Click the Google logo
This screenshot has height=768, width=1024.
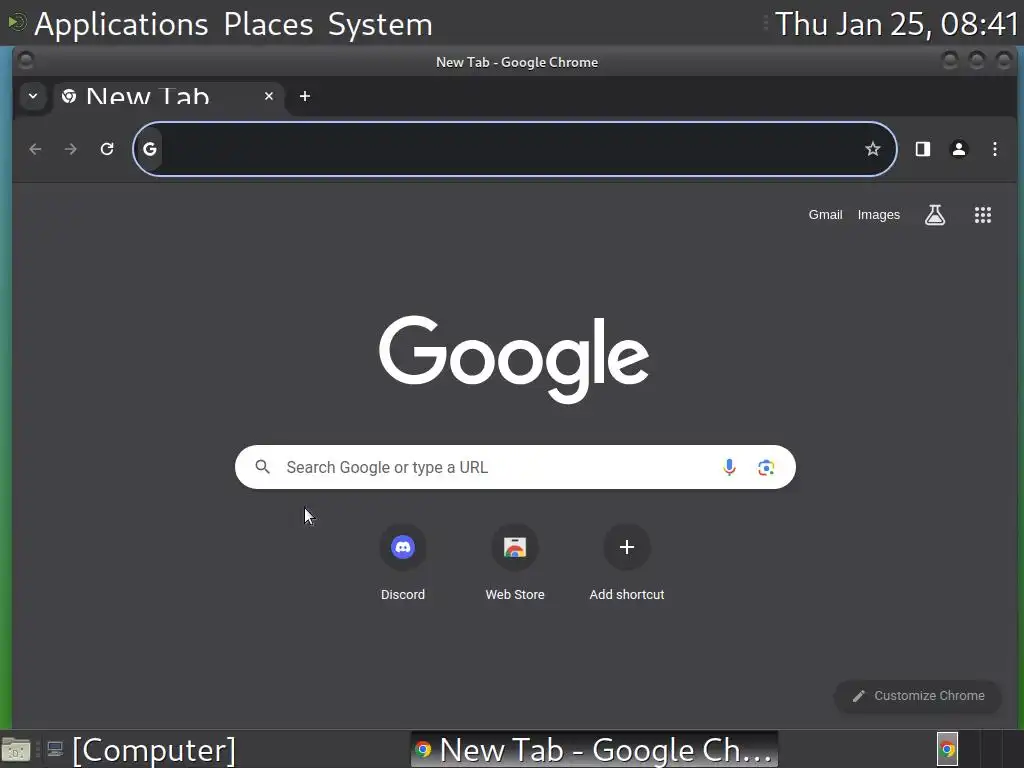[514, 359]
